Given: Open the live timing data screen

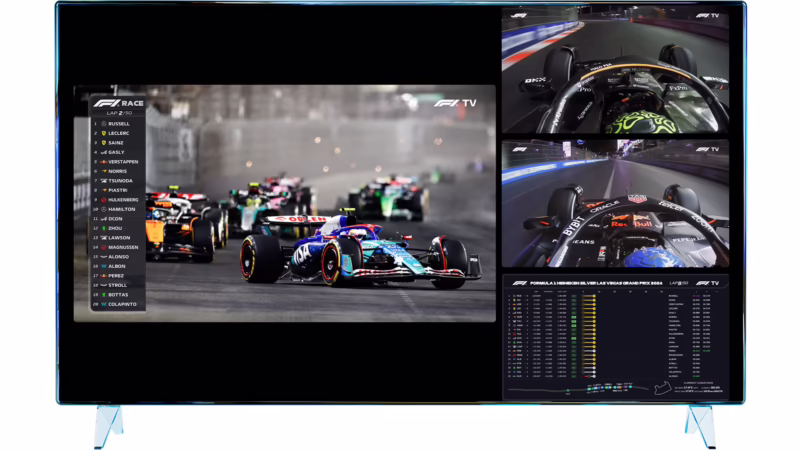Looking at the screenshot, I should point(615,338).
